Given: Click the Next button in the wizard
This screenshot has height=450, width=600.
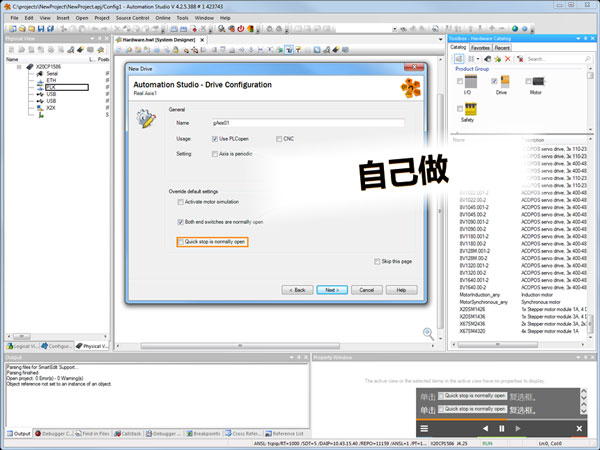Looking at the screenshot, I should [x=332, y=290].
